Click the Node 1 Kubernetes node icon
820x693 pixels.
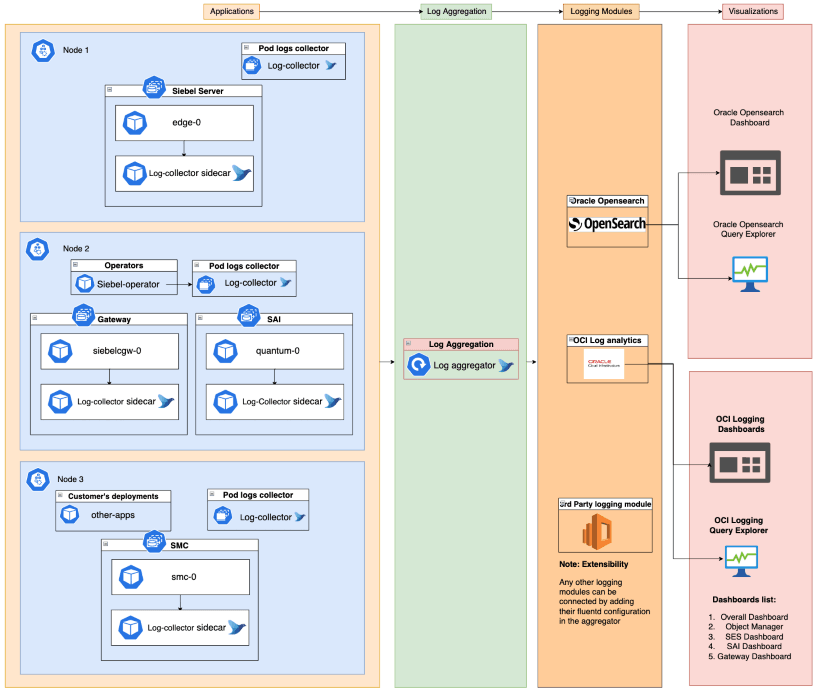click(43, 51)
